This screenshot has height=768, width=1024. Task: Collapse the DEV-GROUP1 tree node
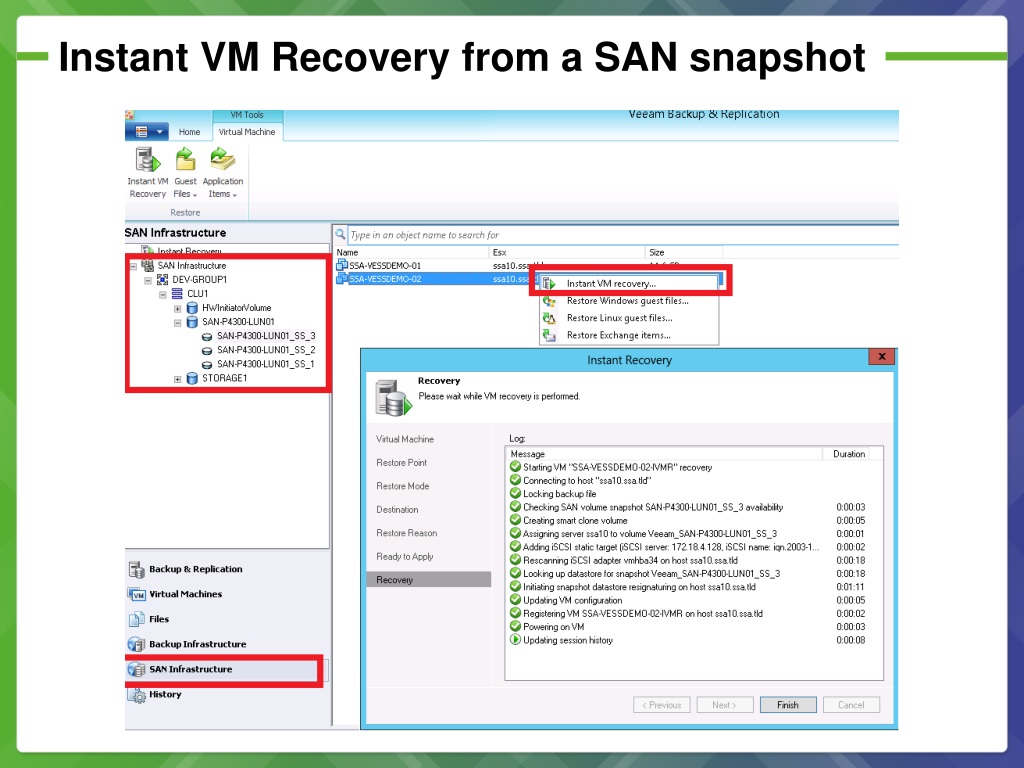coord(148,280)
